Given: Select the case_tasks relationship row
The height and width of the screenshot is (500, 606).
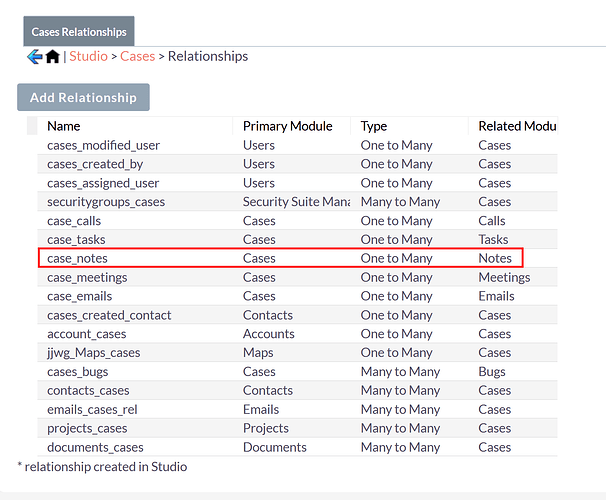Looking at the screenshot, I should [x=76, y=240].
